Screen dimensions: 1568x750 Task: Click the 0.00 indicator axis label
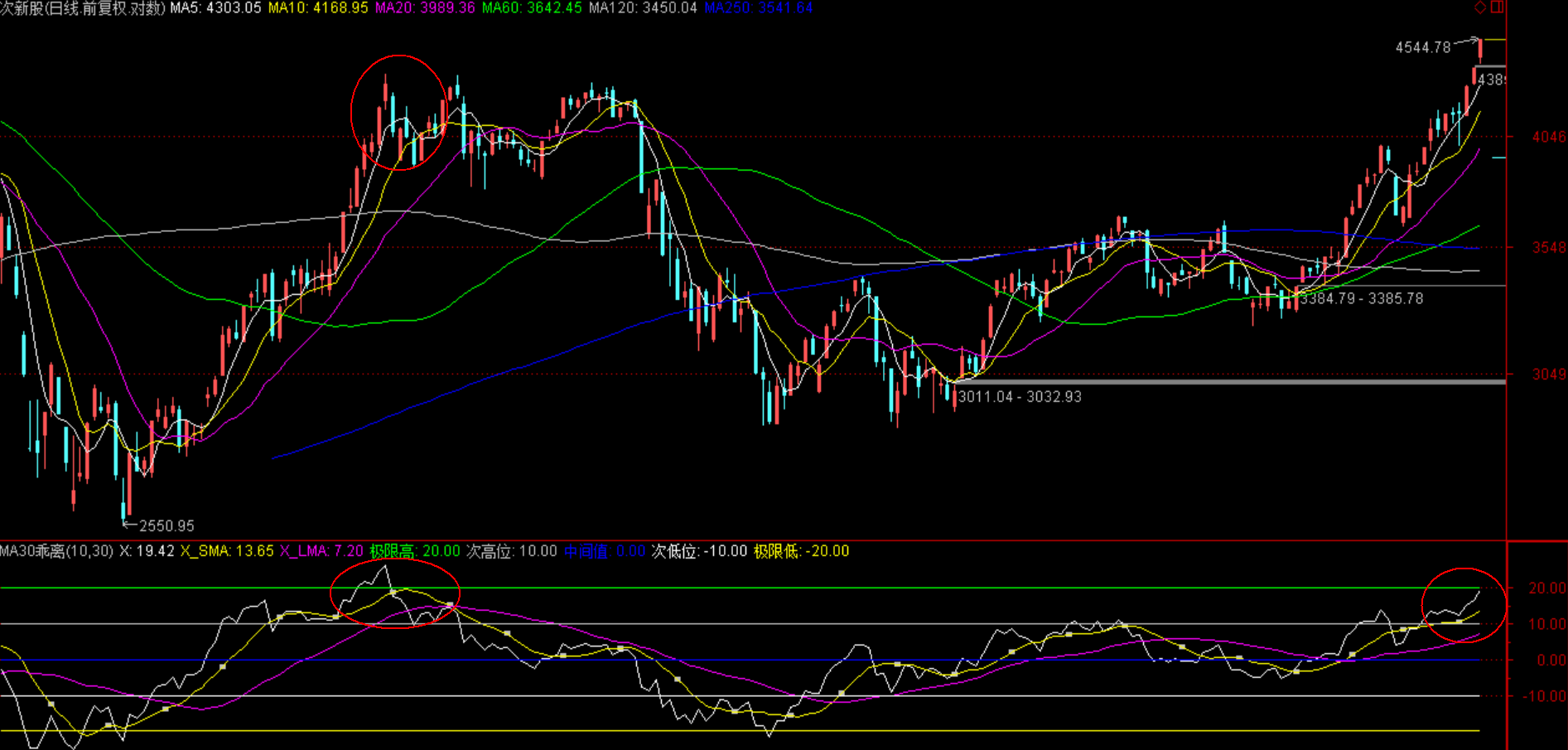[x=1551, y=660]
